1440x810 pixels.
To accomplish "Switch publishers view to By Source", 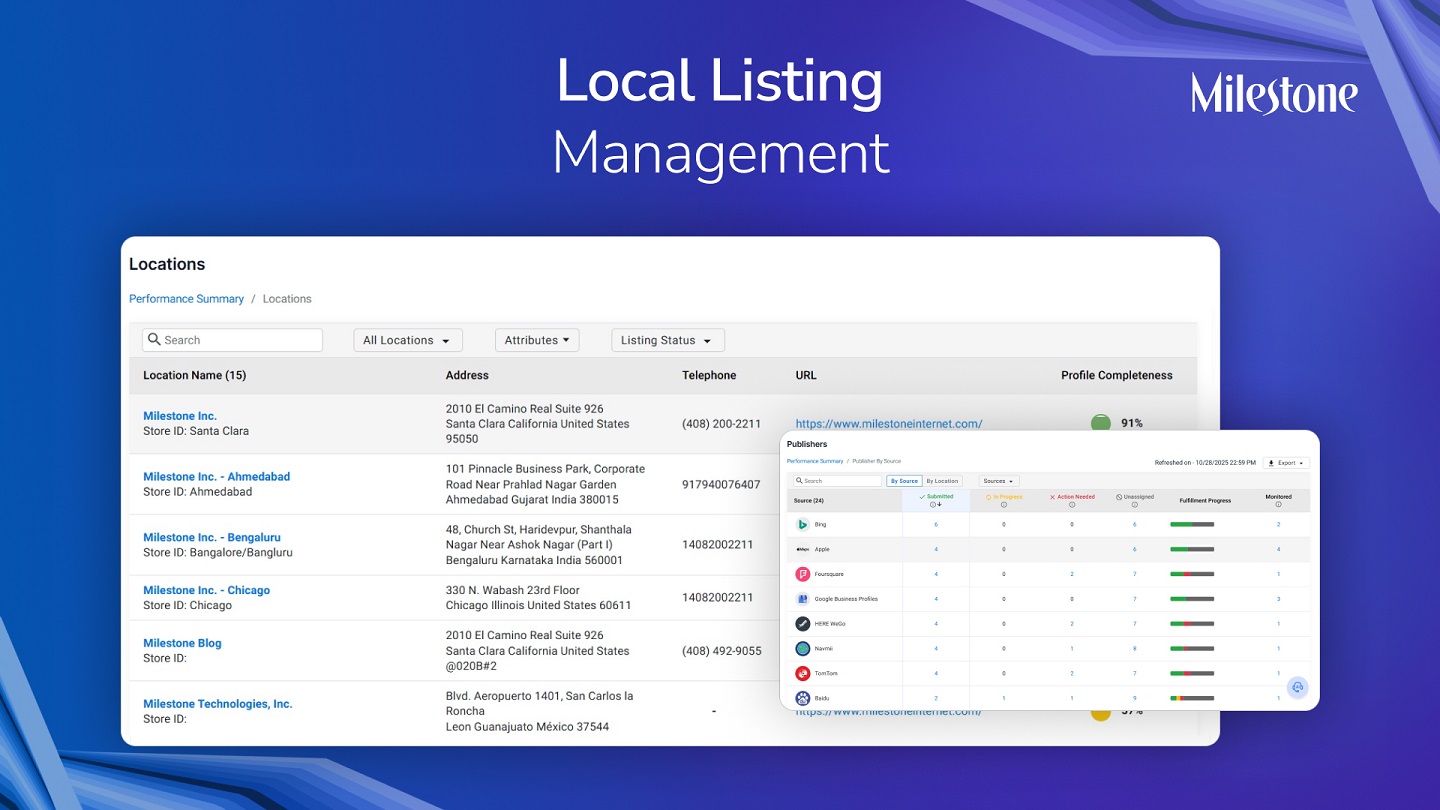I will [x=904, y=481].
